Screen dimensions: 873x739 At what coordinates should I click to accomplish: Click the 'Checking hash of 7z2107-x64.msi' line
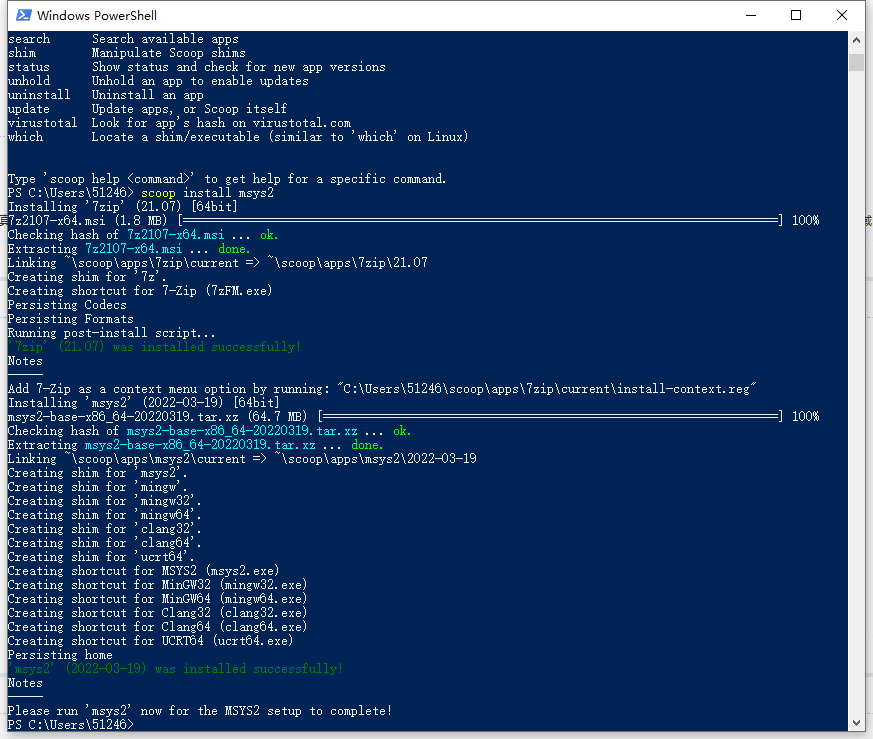143,234
